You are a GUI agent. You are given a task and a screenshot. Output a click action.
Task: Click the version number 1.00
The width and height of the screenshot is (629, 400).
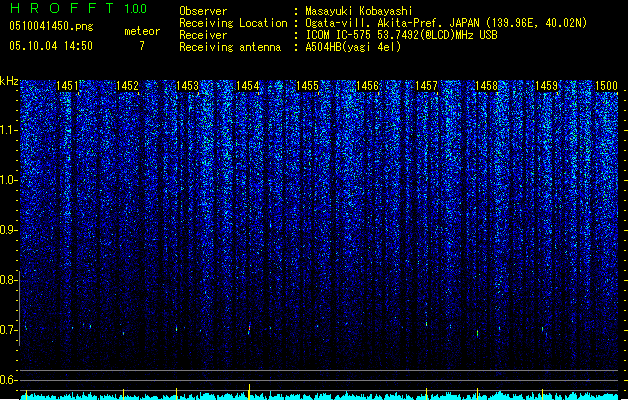pos(135,9)
